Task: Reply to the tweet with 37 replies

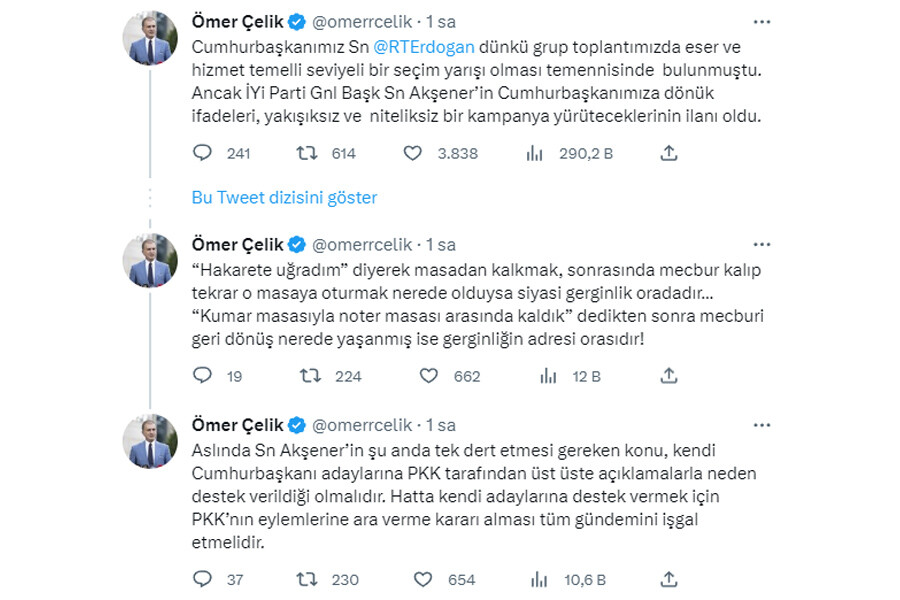Action: tap(202, 579)
